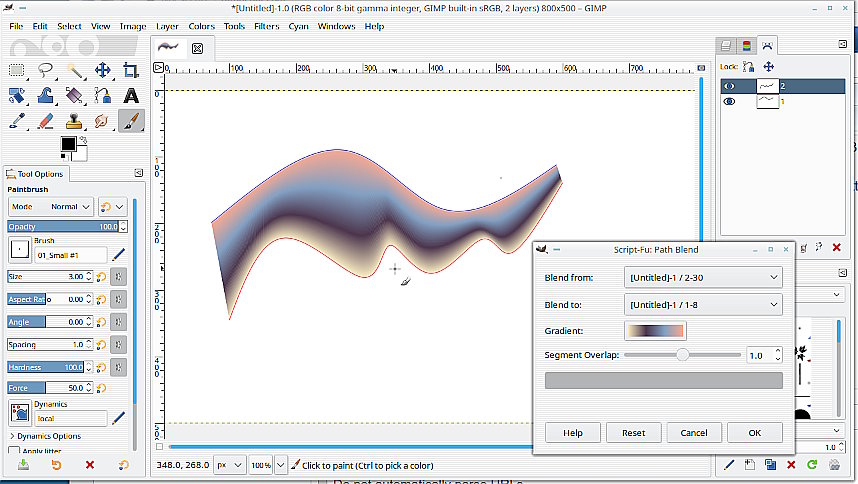Switch to the Channels tab

(746, 46)
